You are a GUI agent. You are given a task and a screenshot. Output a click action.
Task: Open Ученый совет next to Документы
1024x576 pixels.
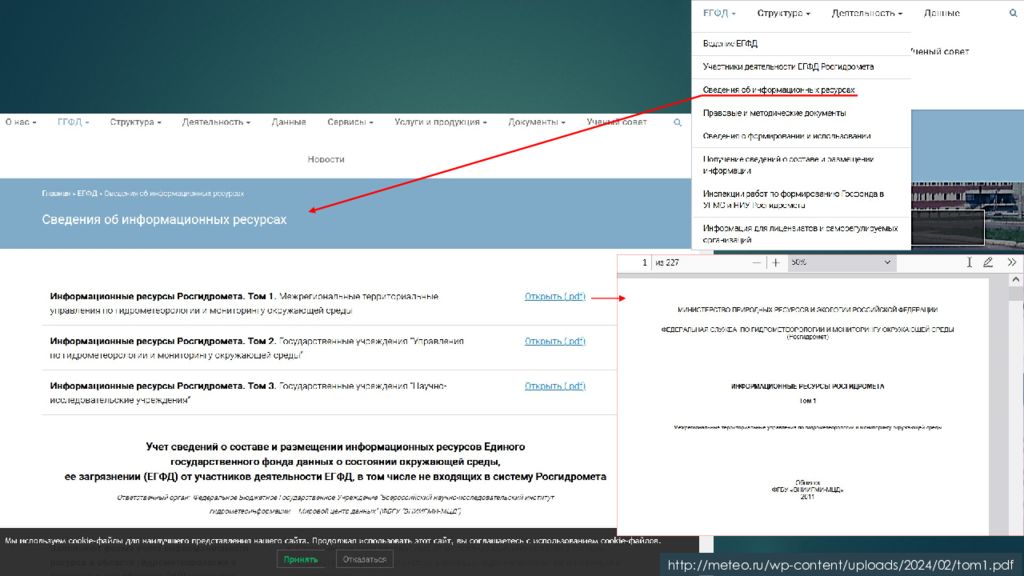click(x=616, y=122)
